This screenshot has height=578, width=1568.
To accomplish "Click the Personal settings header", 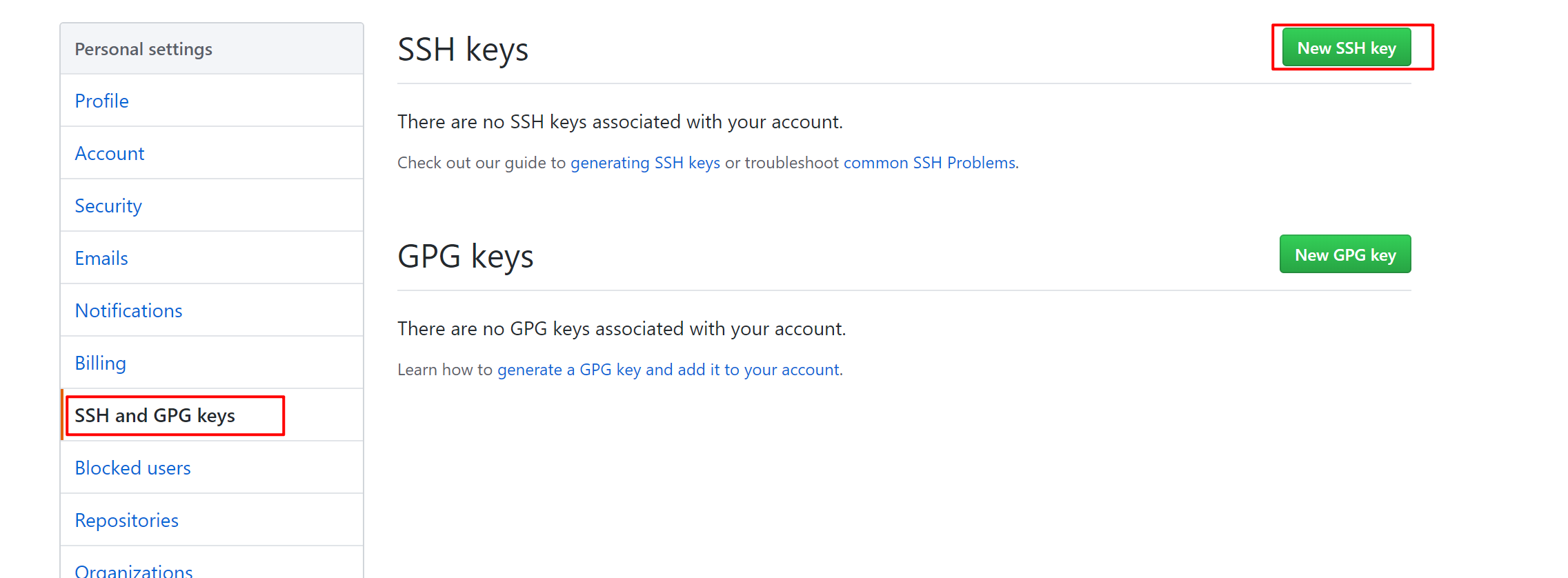I will click(x=143, y=48).
